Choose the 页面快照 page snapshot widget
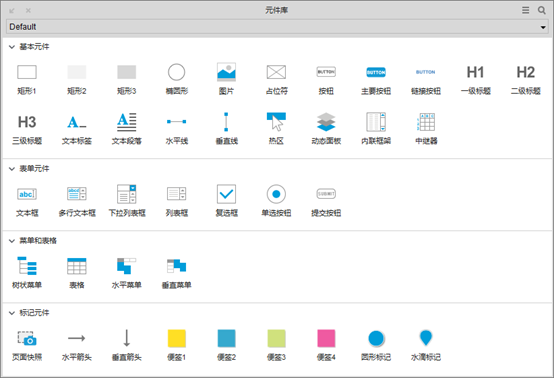This screenshot has width=554, height=378. tap(27, 345)
